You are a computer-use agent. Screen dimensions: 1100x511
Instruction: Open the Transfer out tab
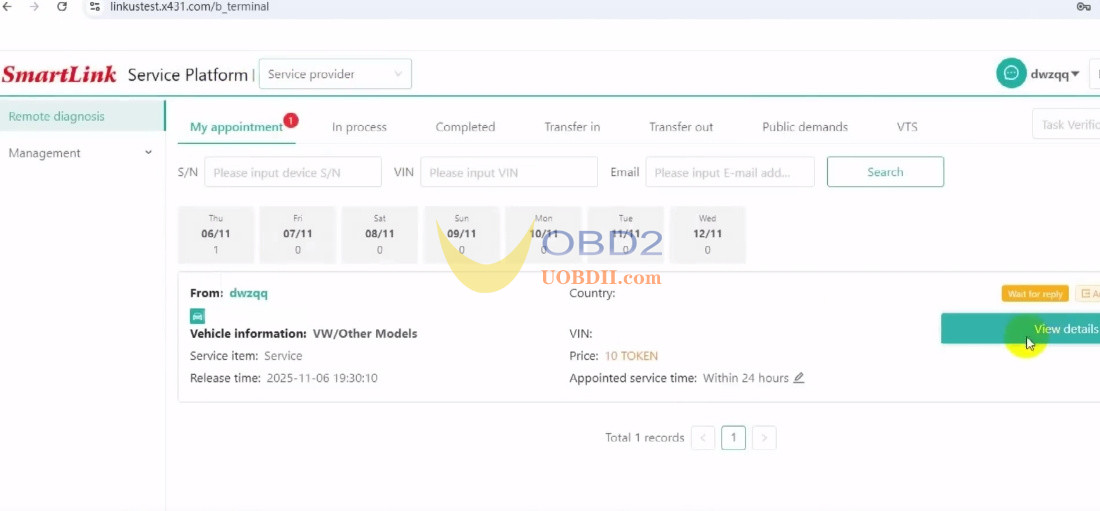tap(680, 127)
